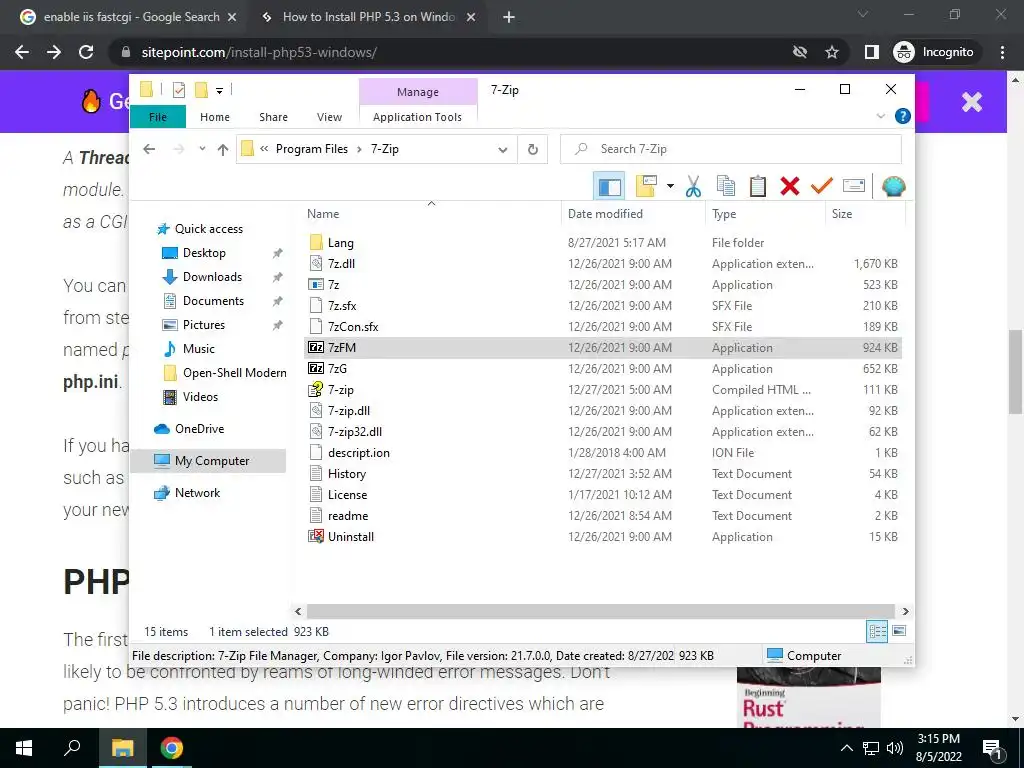The width and height of the screenshot is (1024, 768).
Task: Sort by the Size column header
Action: tap(865, 214)
